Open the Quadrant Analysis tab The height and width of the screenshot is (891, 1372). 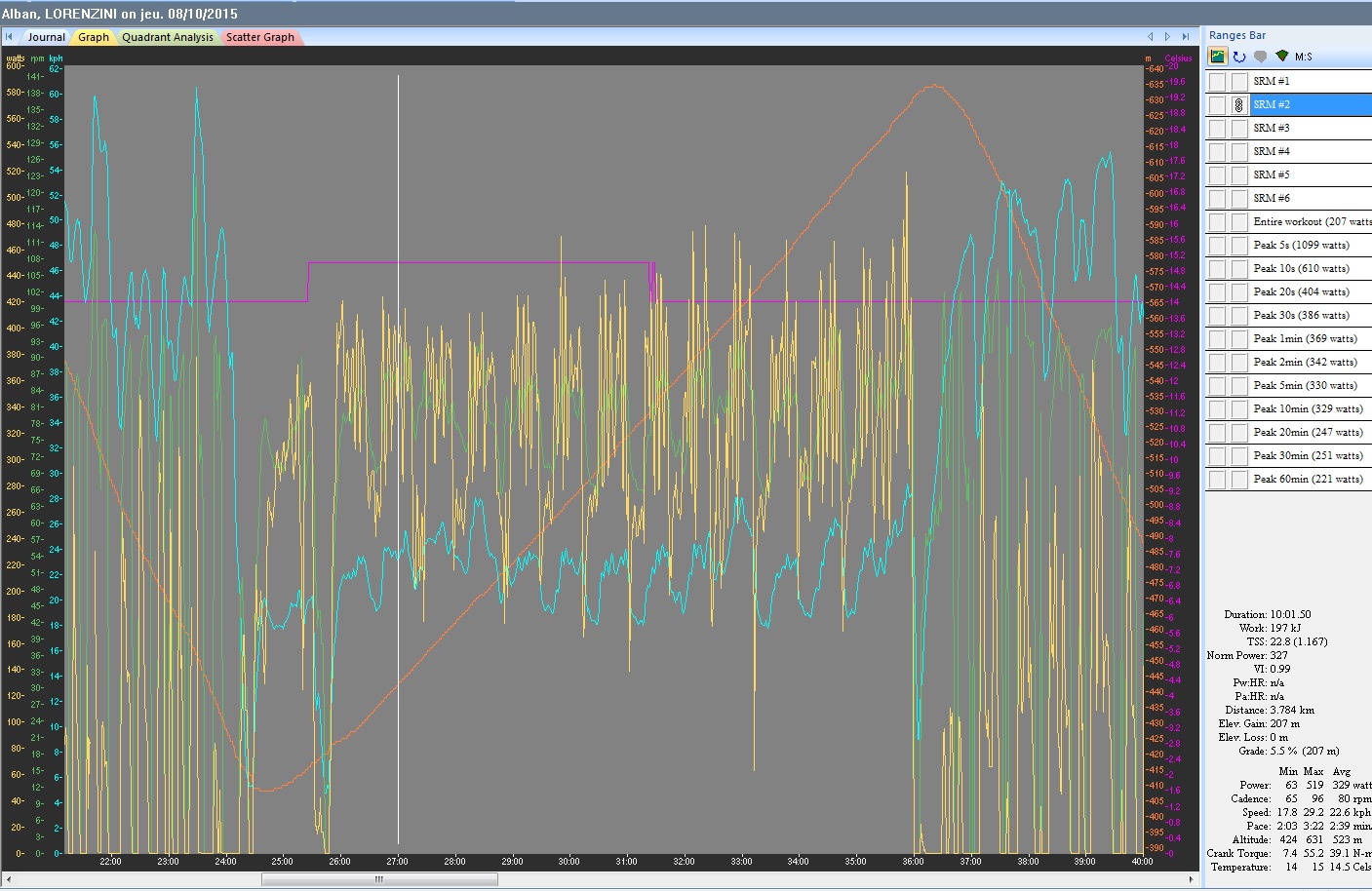pos(168,37)
